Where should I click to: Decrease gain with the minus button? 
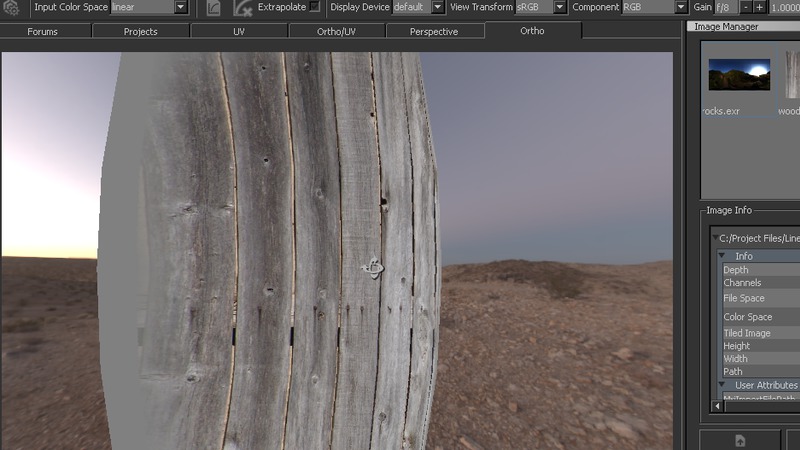point(746,7)
